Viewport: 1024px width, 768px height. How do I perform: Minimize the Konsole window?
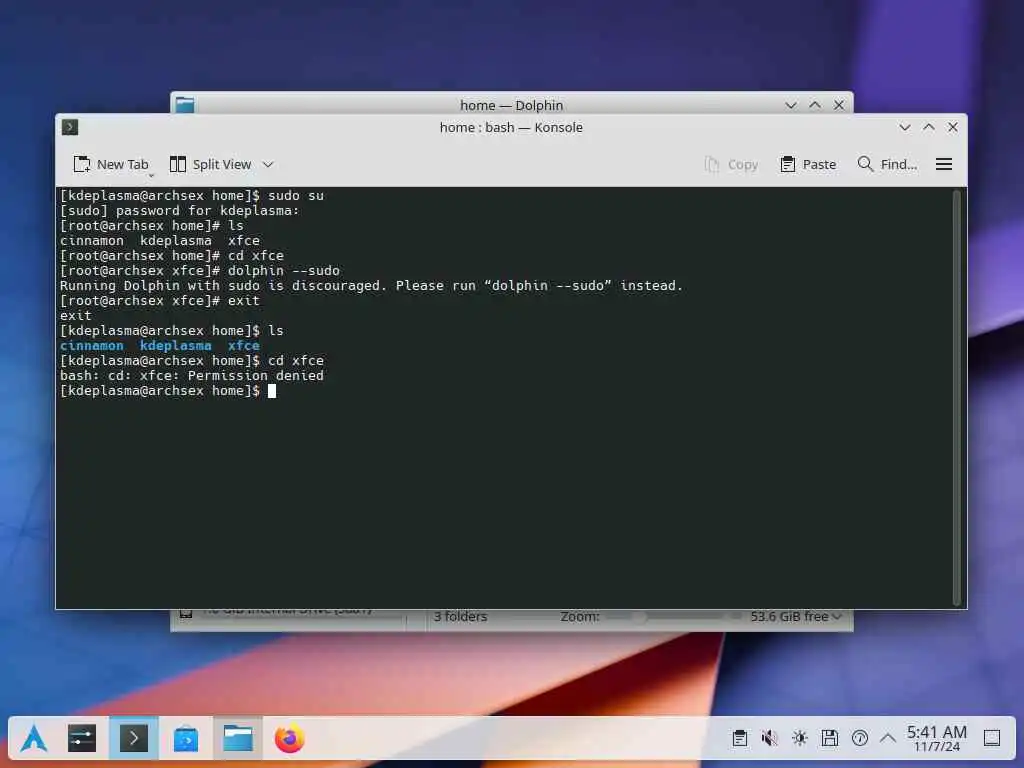point(904,127)
